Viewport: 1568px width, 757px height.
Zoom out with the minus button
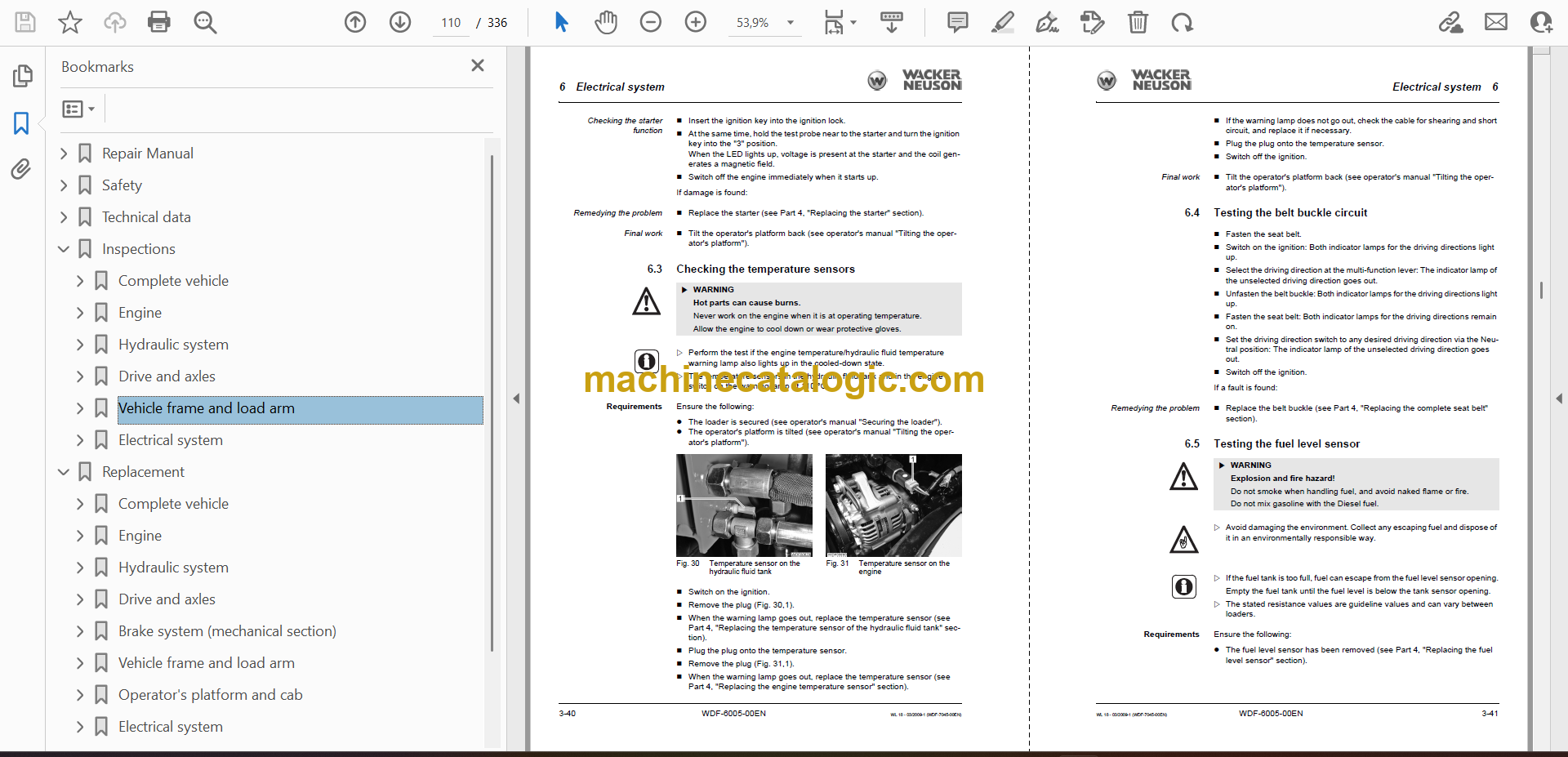651,22
